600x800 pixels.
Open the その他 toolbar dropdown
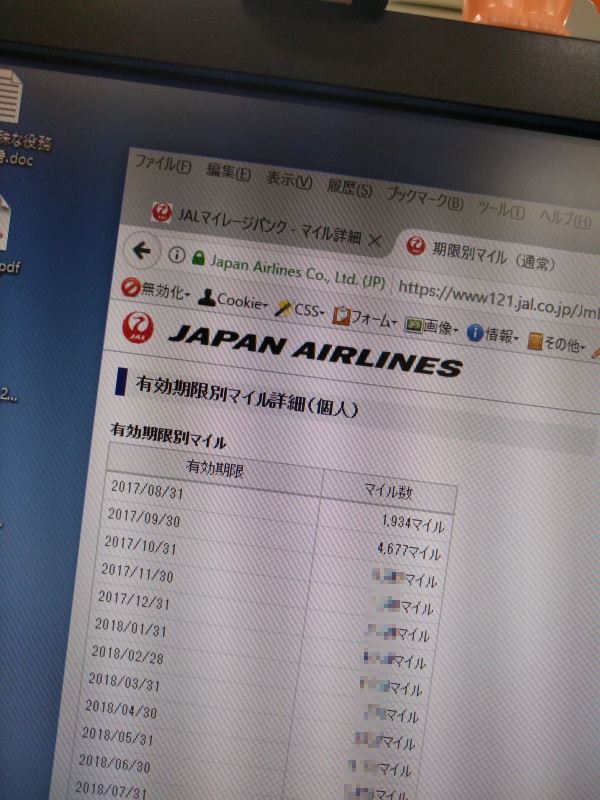[556, 343]
